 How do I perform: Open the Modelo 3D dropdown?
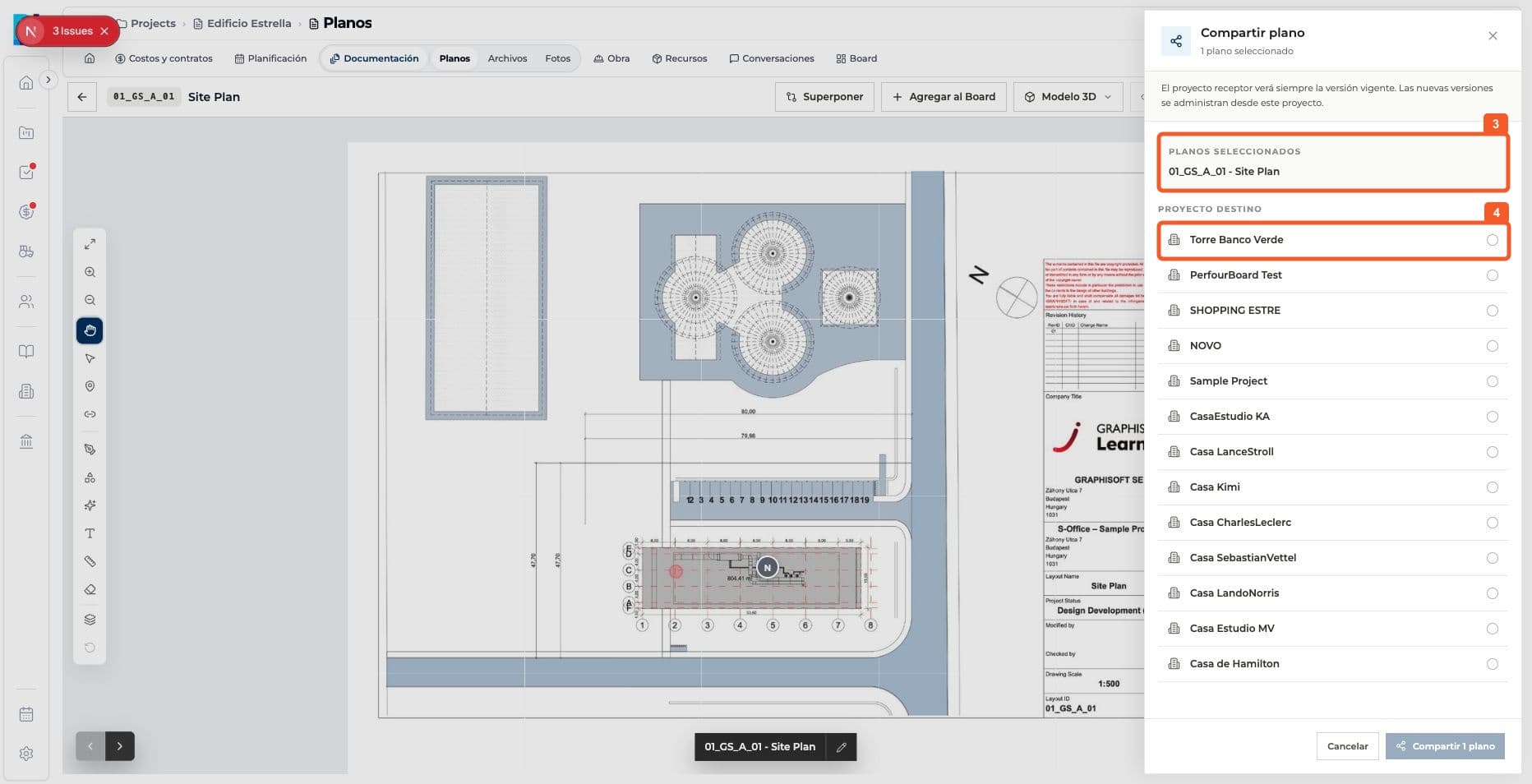click(1068, 97)
